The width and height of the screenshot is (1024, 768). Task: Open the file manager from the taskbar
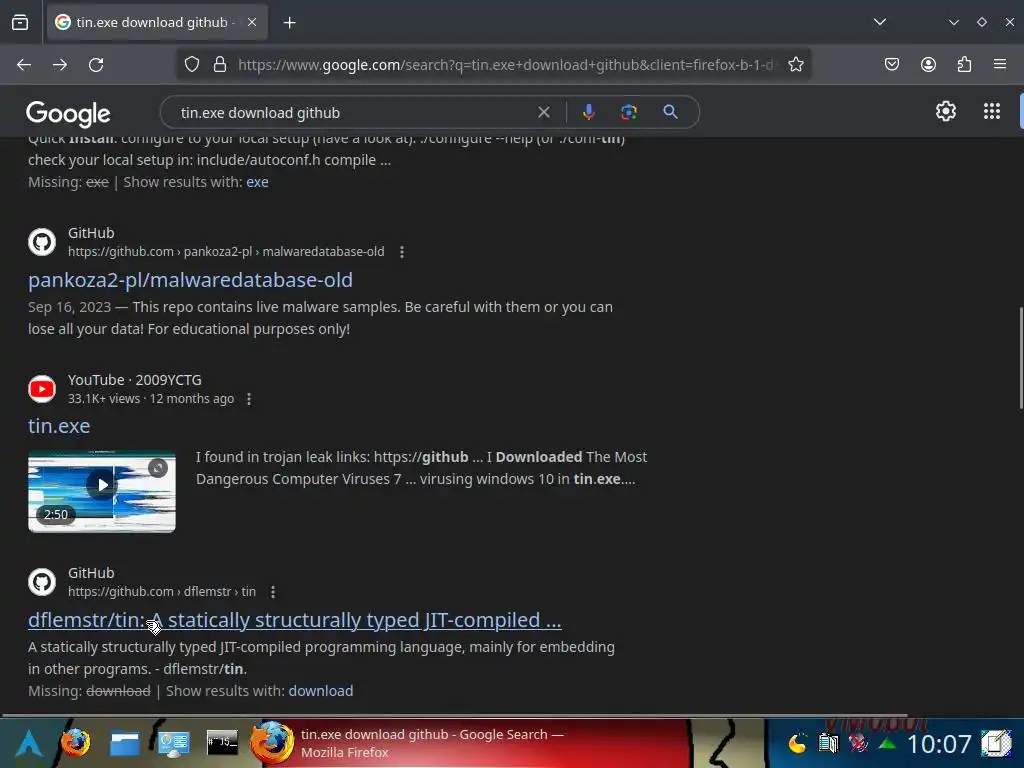click(125, 744)
